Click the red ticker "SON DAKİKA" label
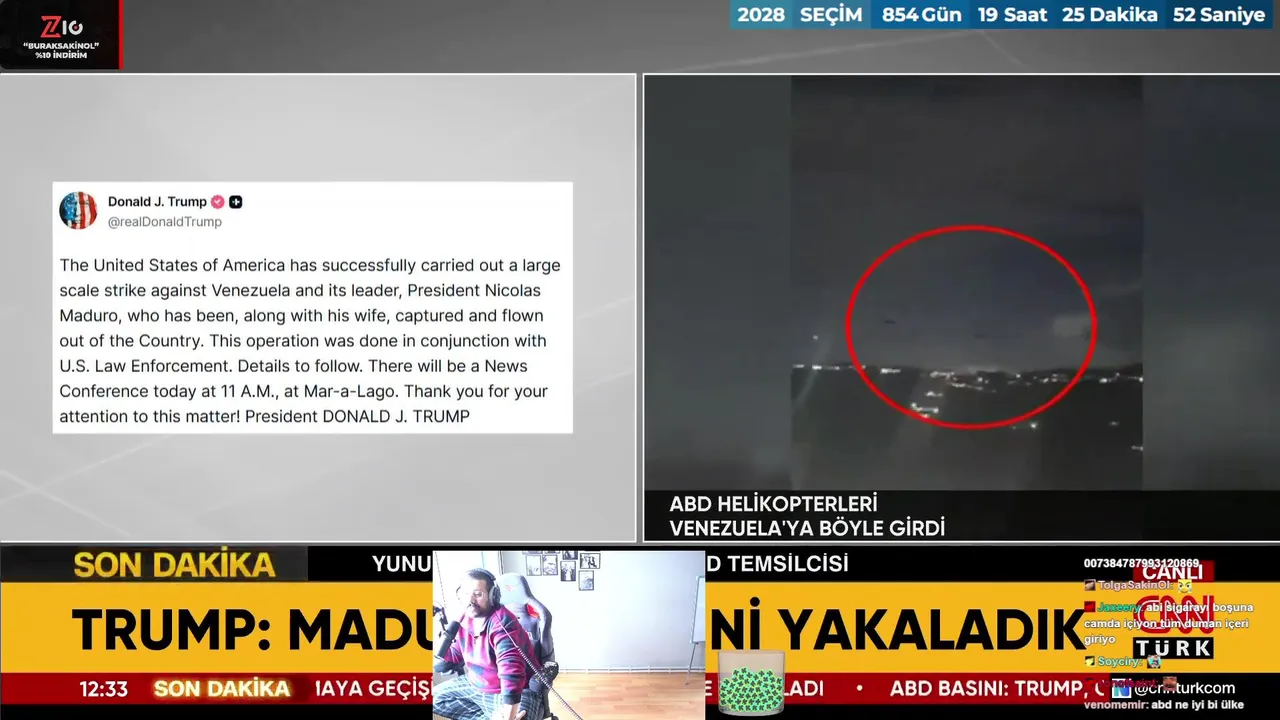The height and width of the screenshot is (720, 1280). tap(221, 689)
